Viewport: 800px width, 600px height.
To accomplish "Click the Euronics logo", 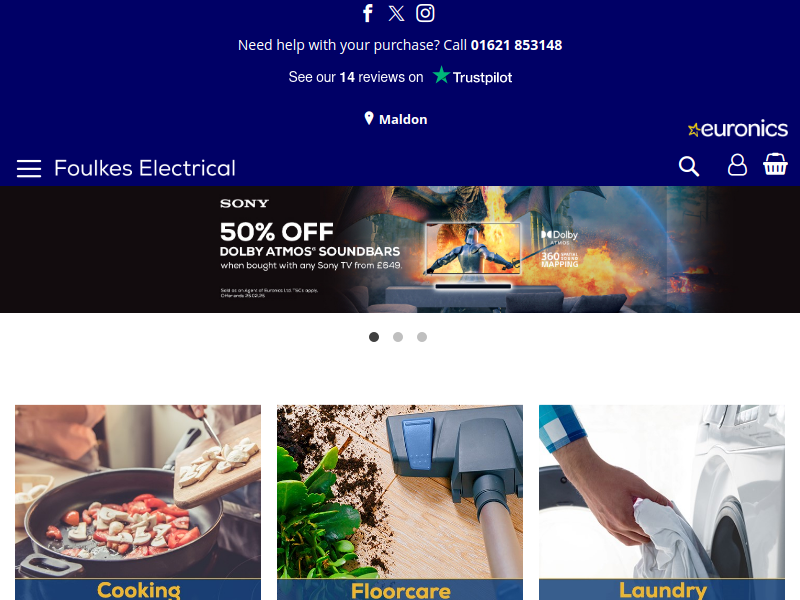I will [x=738, y=129].
